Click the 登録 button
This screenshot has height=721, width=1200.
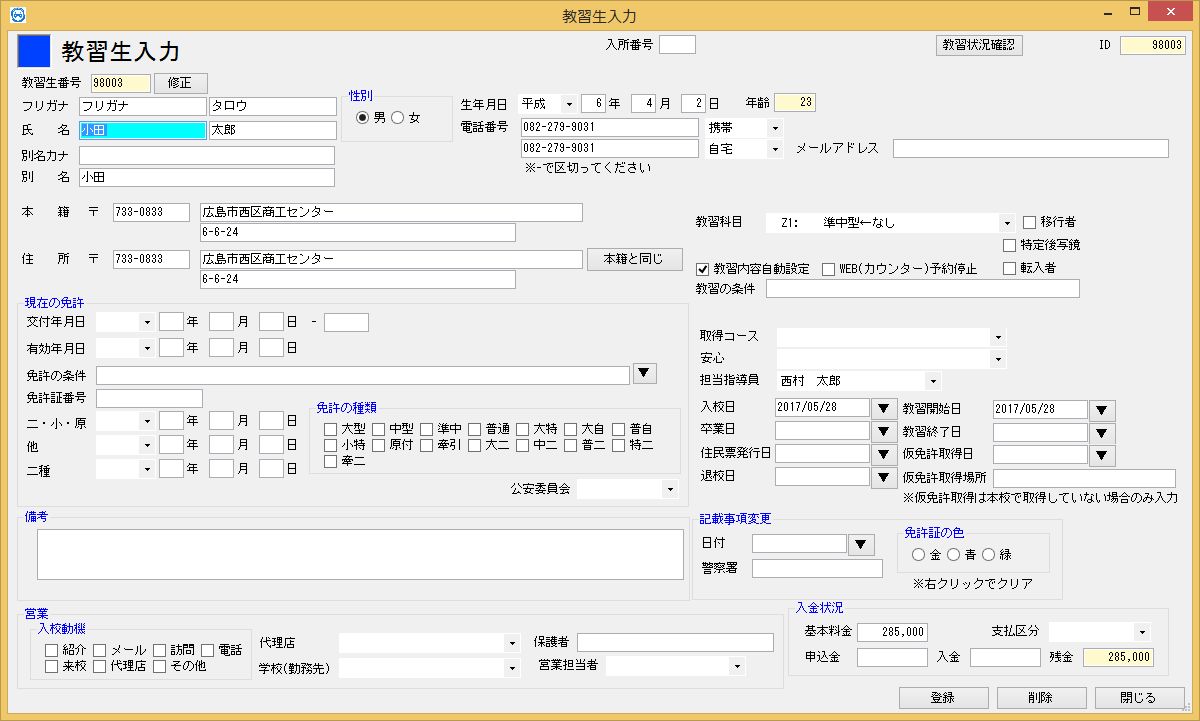[942, 698]
